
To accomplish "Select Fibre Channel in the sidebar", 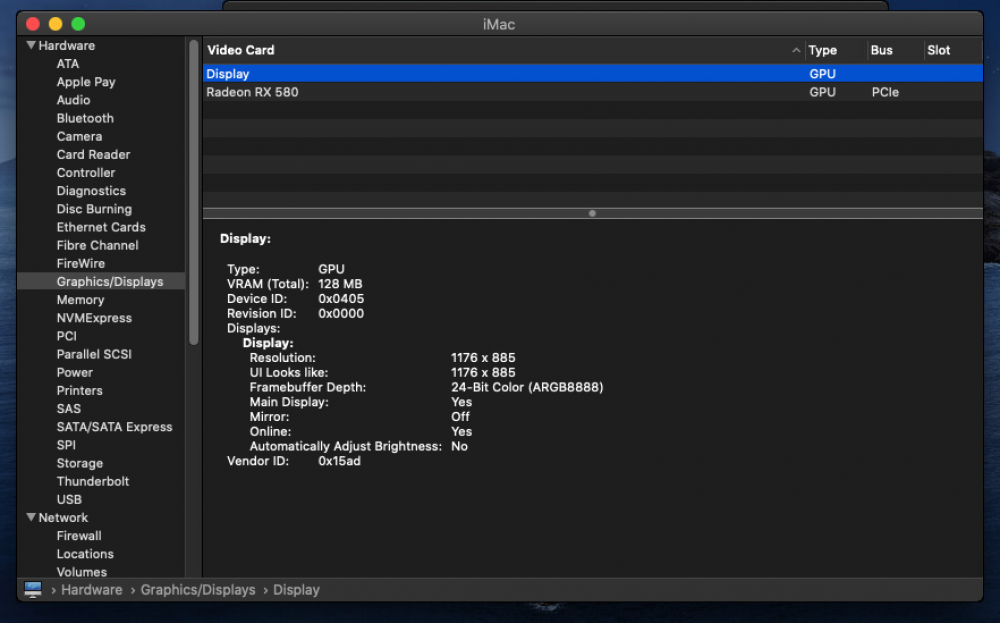I will pyautogui.click(x=98, y=246).
